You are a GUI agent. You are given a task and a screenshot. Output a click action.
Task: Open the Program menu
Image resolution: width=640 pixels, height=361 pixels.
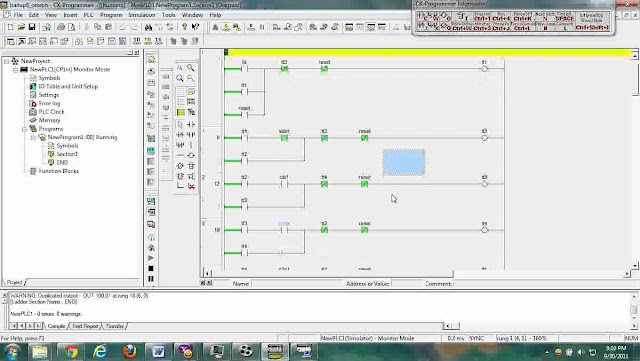pos(111,15)
